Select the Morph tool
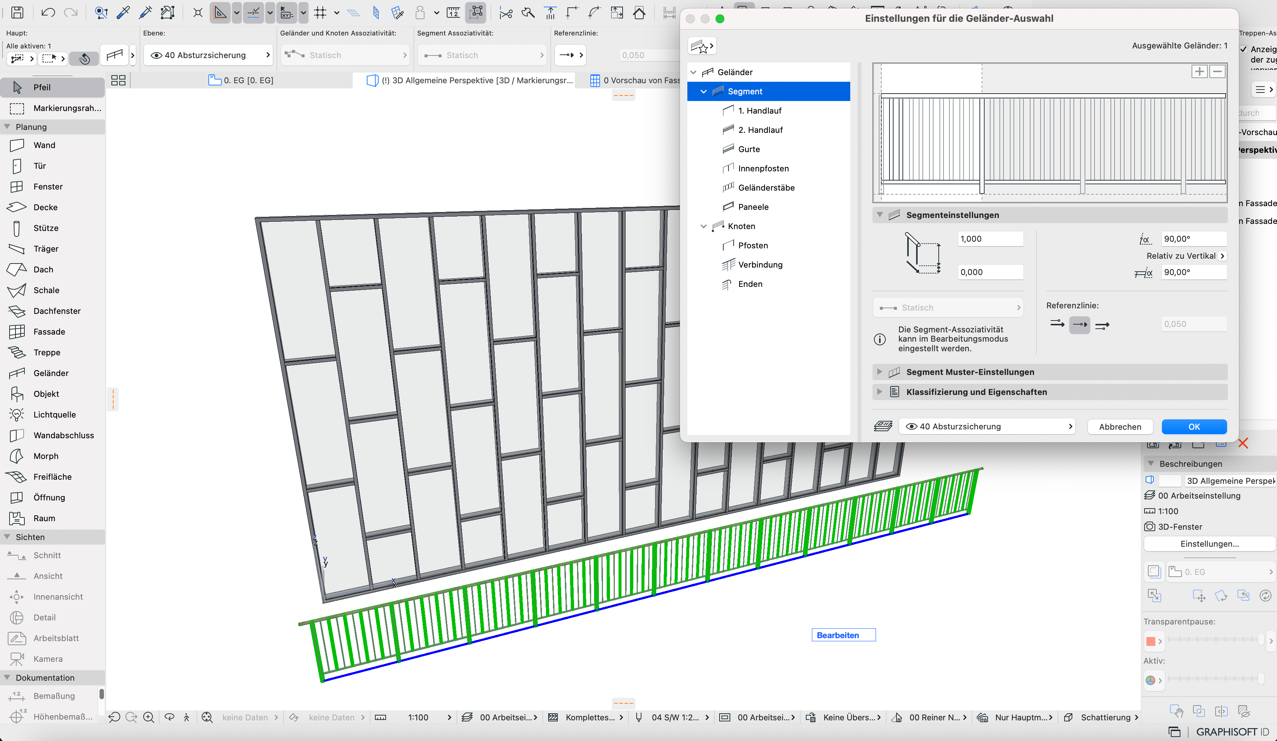This screenshot has height=741, width=1277. [52, 456]
